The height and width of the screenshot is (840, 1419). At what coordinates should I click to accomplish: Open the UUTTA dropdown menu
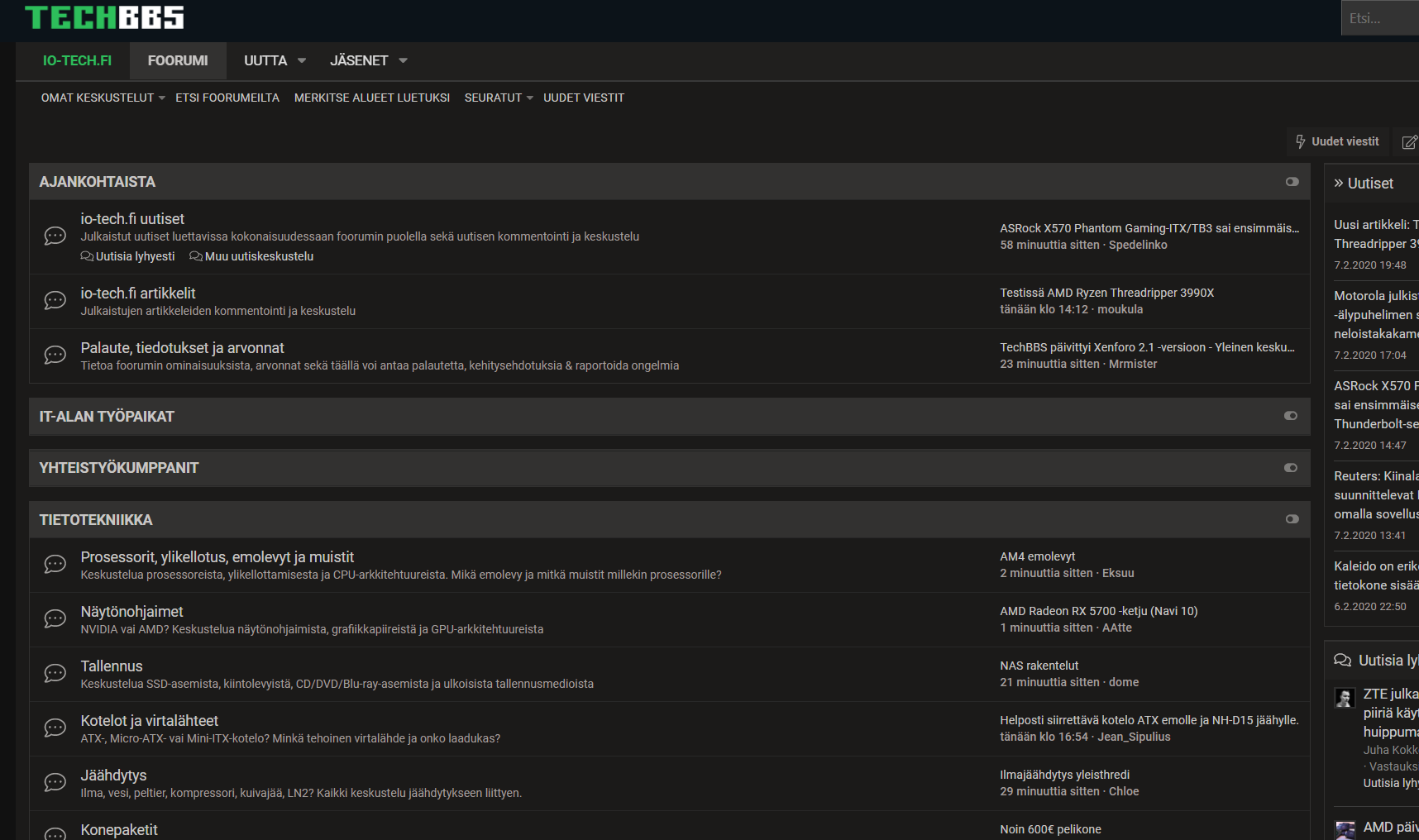tap(273, 60)
